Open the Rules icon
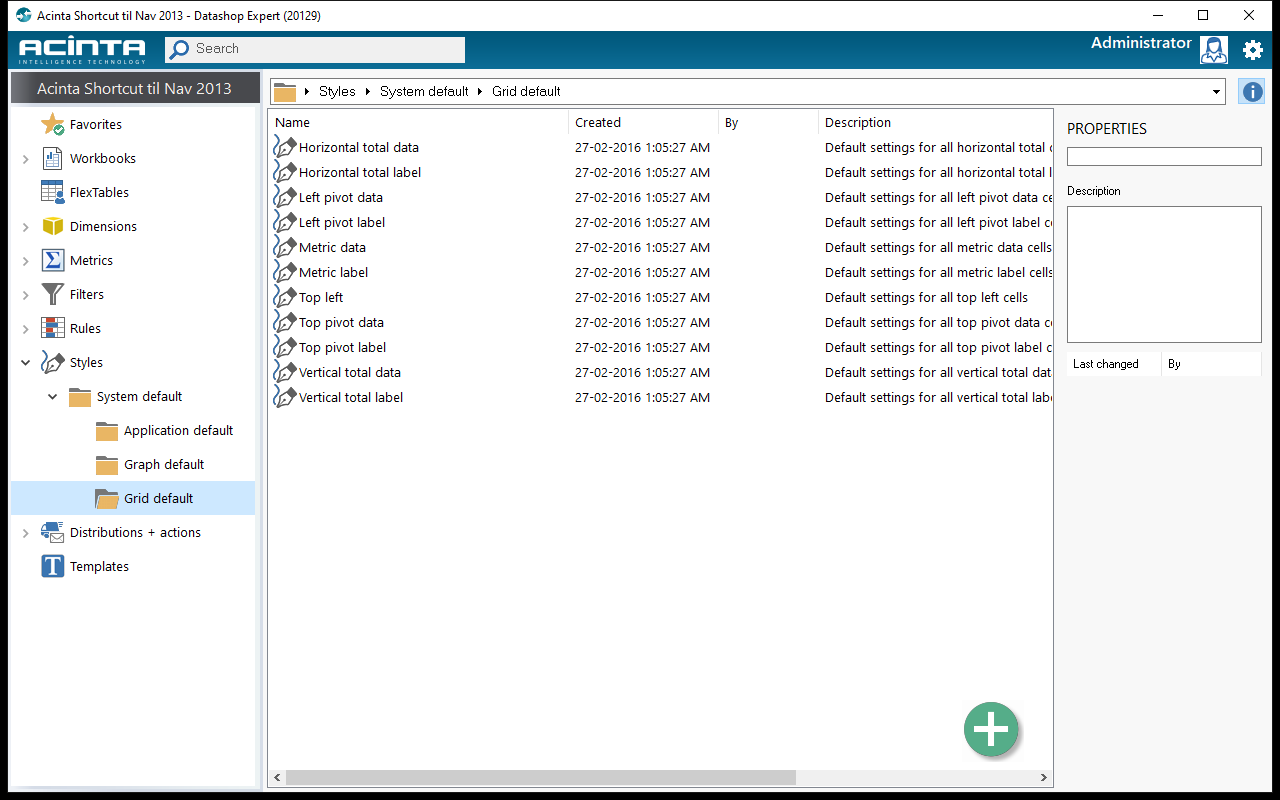 click(x=52, y=329)
